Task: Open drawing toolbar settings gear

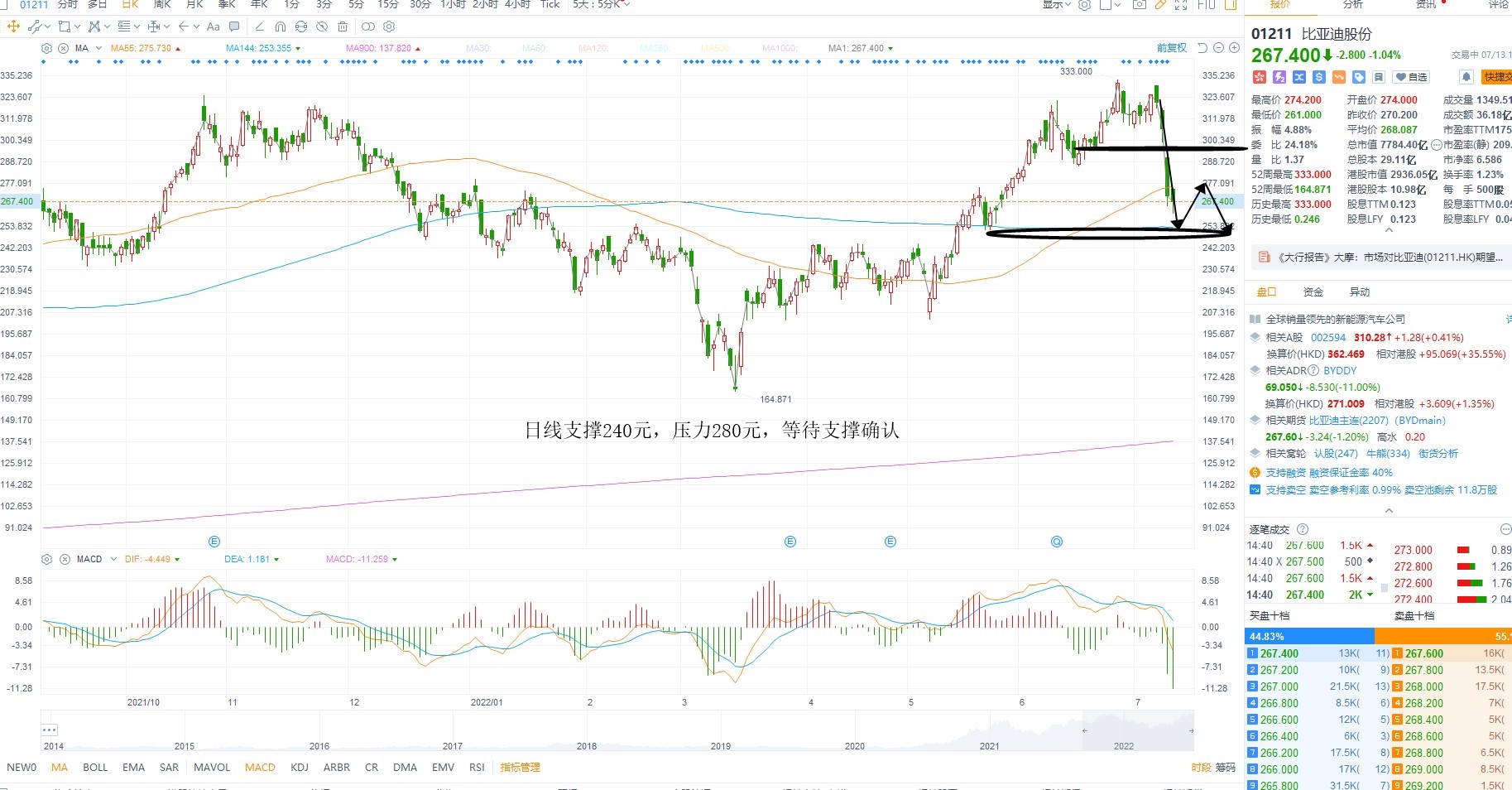Action: click(389, 26)
